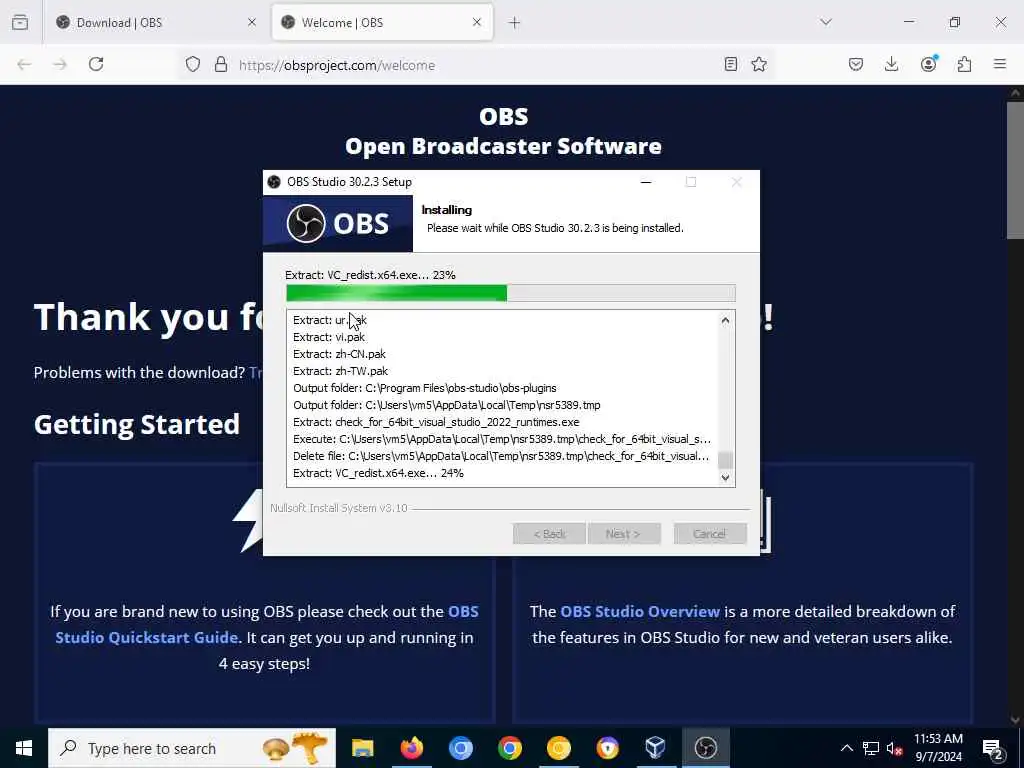Click the tracking protection shield icon
Viewport: 1024px width, 768px height.
[193, 64]
